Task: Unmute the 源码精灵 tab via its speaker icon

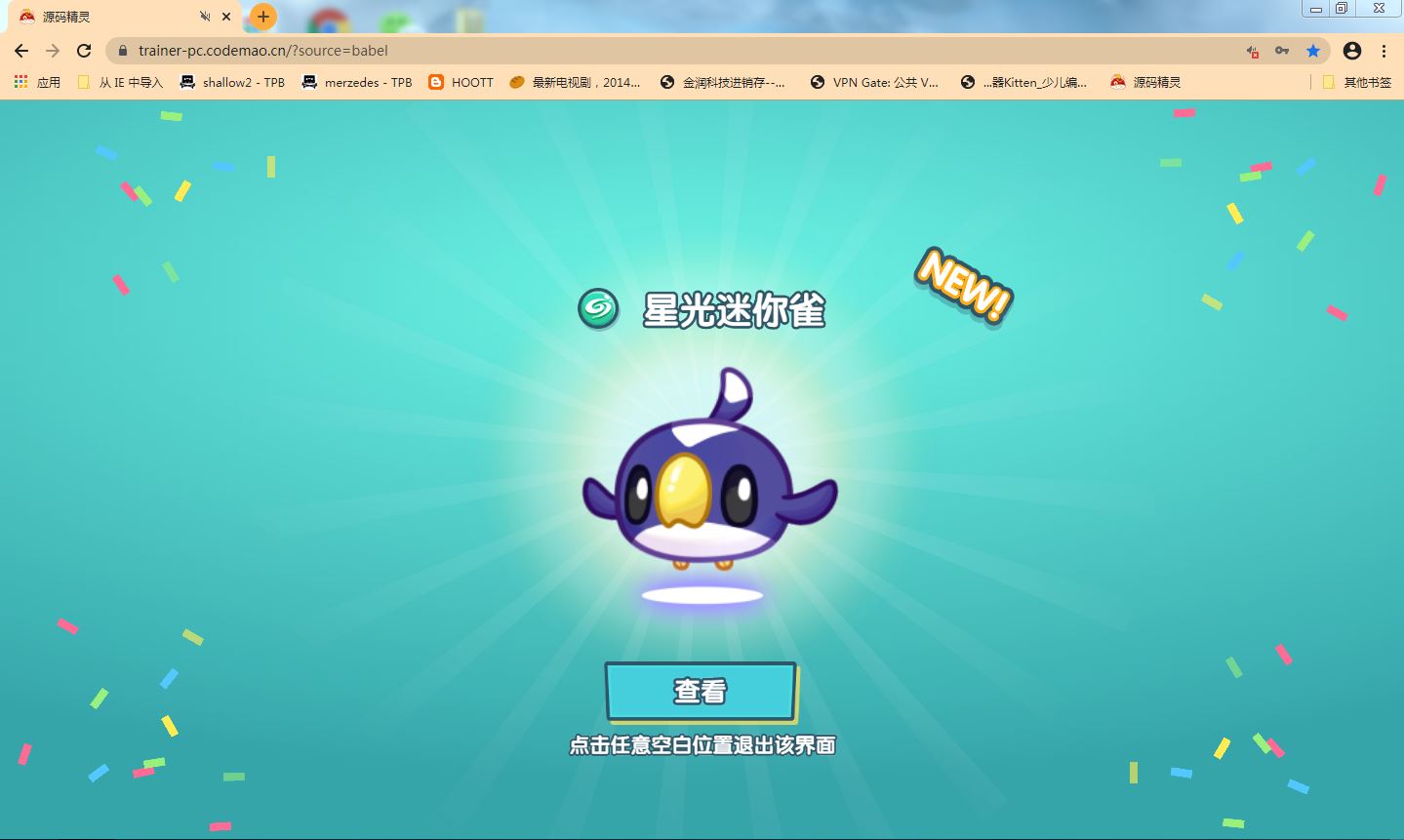Action: [x=205, y=17]
